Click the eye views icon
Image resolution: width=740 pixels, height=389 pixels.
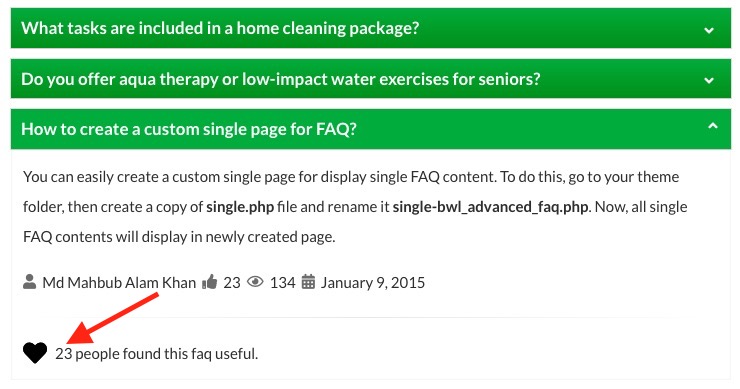255,282
